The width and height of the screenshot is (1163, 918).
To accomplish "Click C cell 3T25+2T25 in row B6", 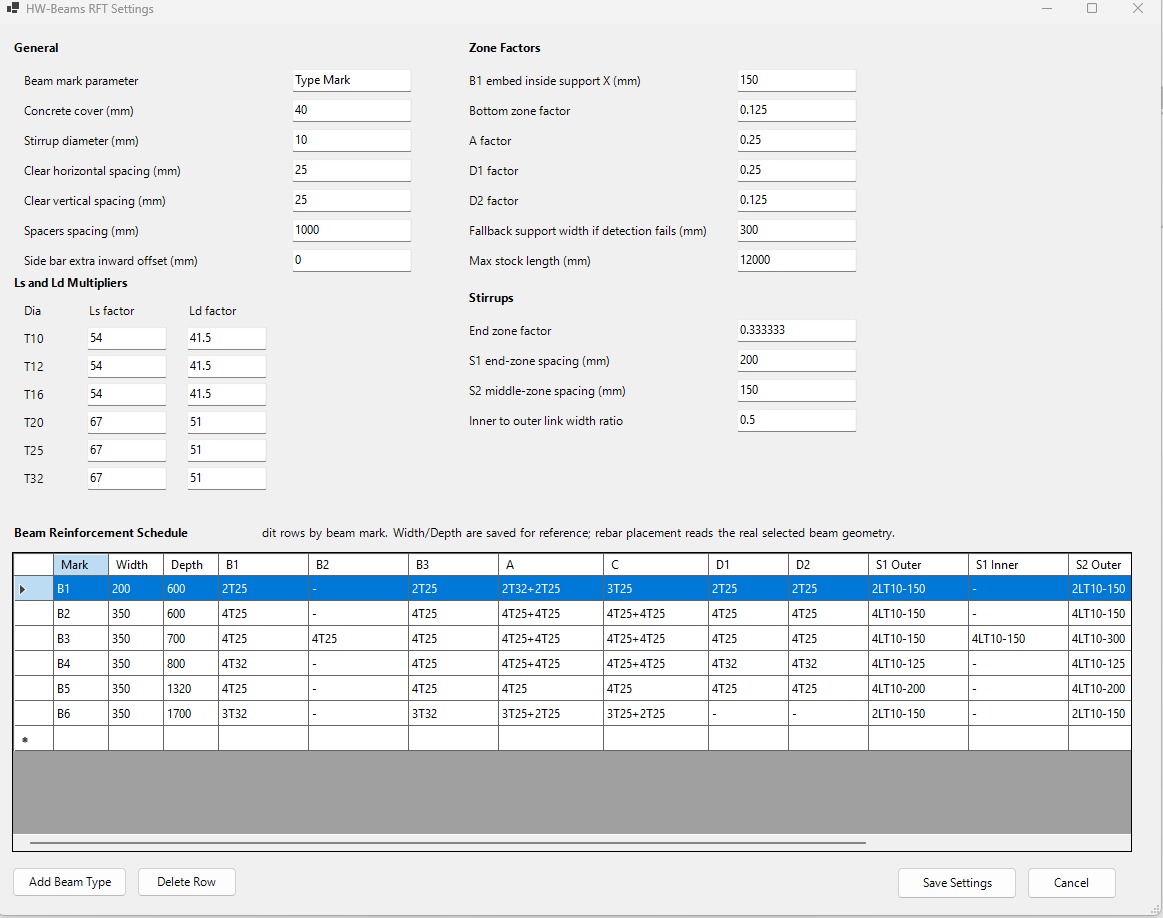I will coord(656,713).
